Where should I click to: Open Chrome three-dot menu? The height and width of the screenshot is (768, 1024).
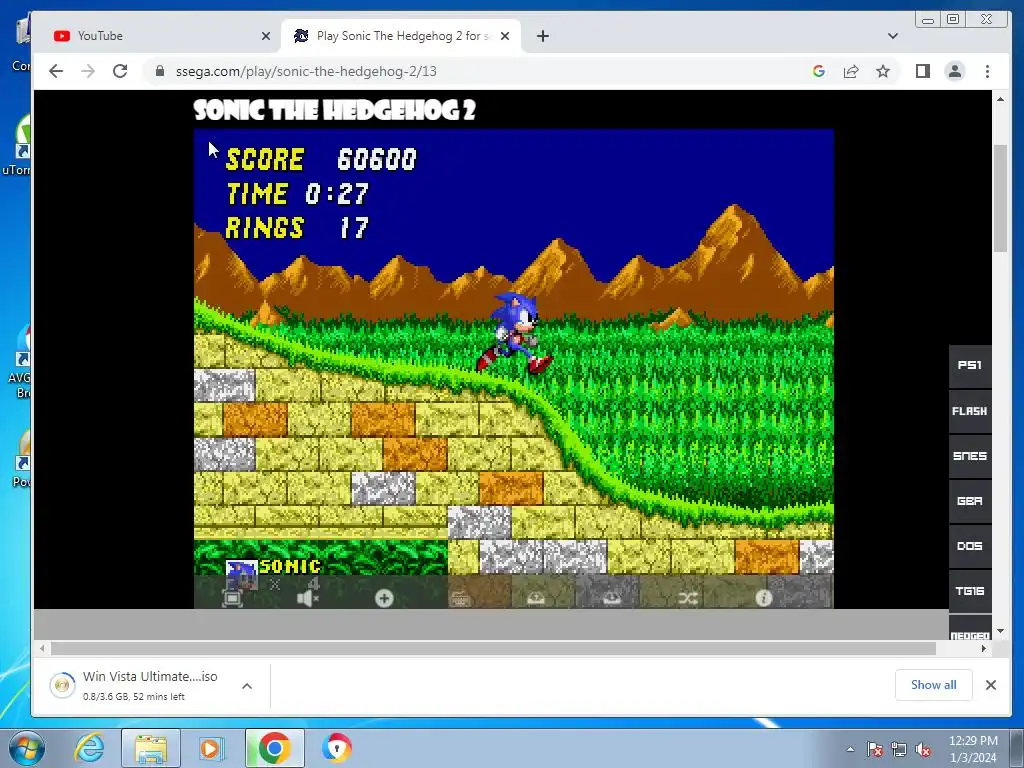coord(987,71)
